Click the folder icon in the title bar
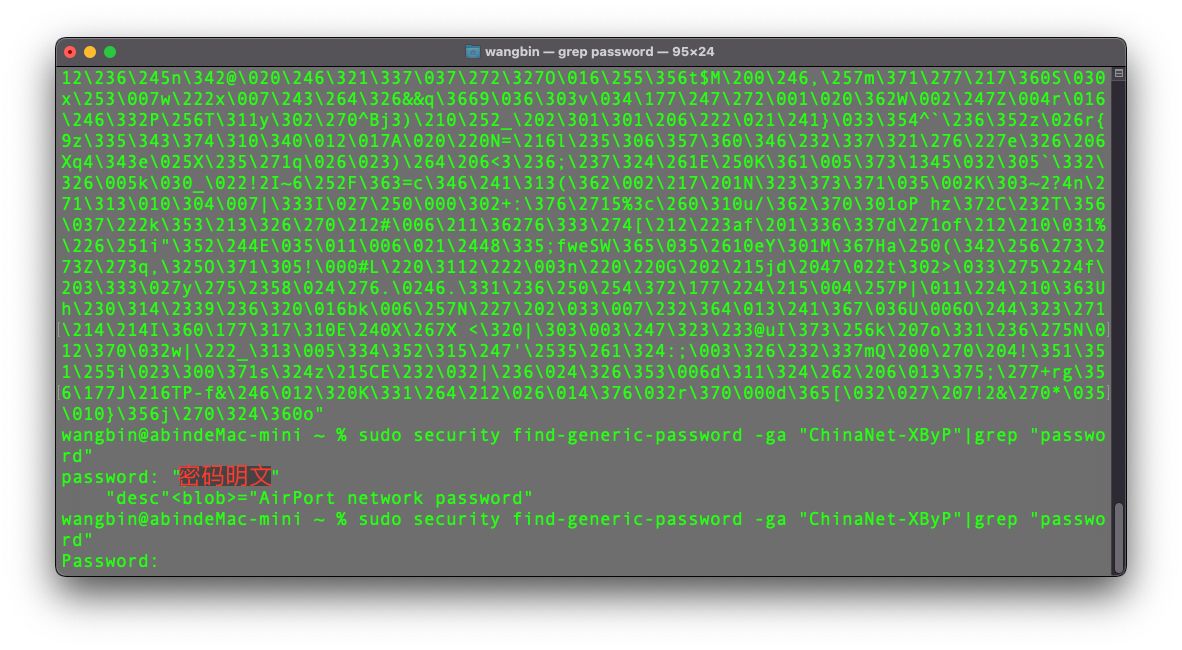 point(473,51)
